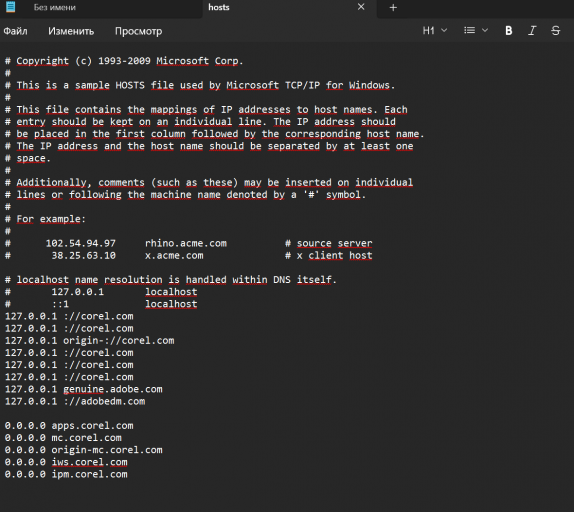Click the word 'mappings' in the comment
Viewport: 574px width, 512px height.
tap(174, 110)
